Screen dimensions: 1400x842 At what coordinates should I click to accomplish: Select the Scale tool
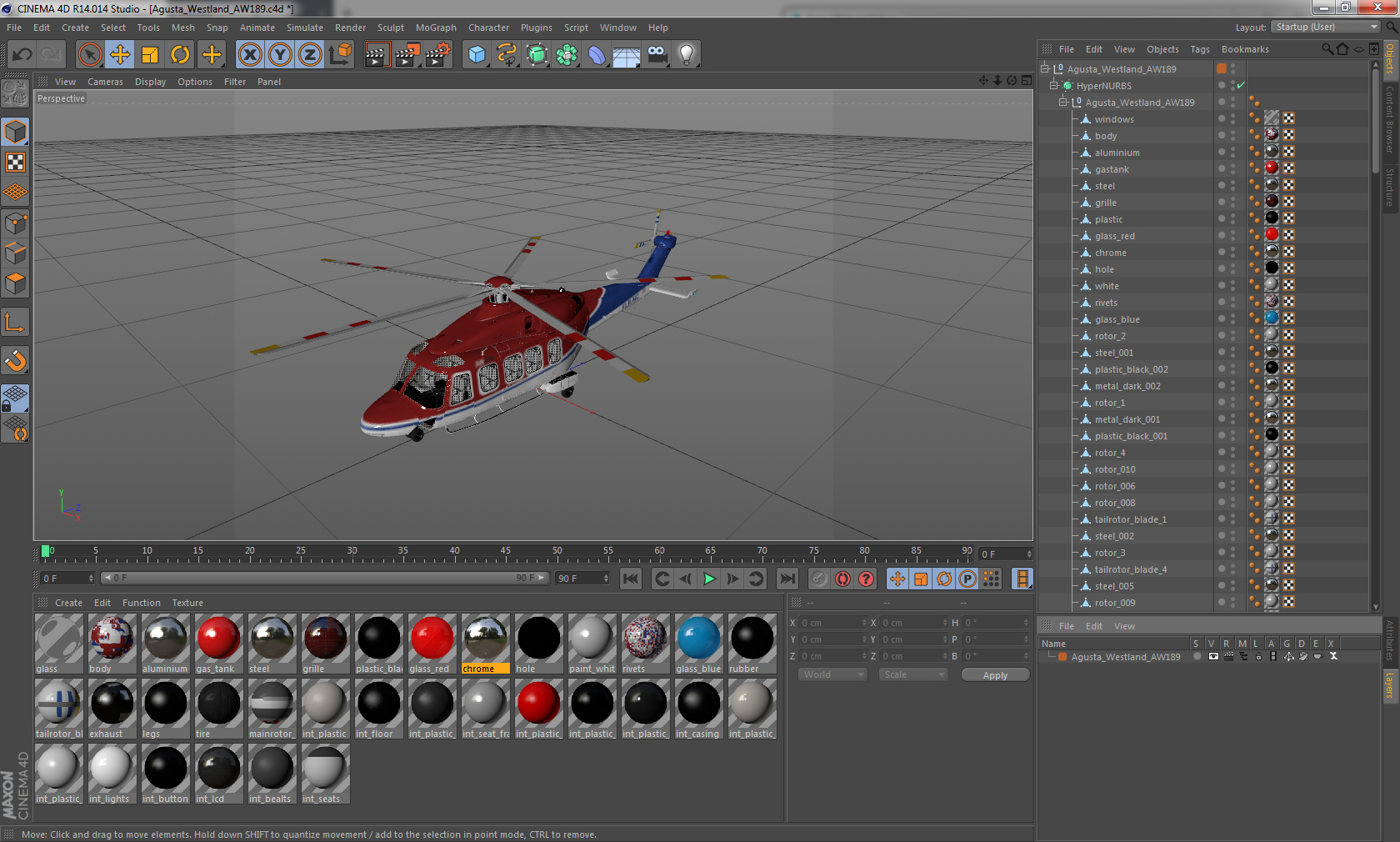pos(150,55)
